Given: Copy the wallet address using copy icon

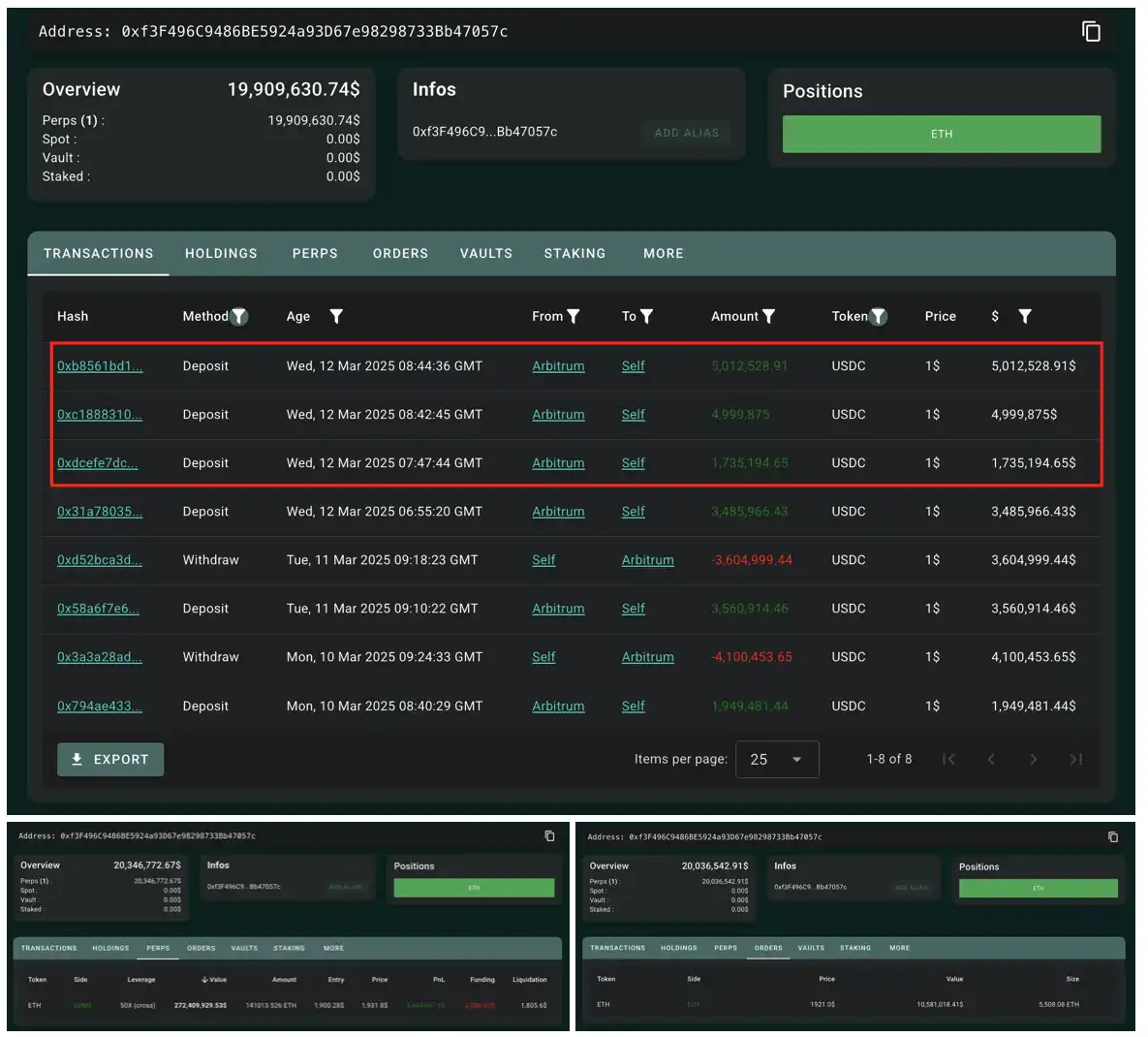Looking at the screenshot, I should 1091,32.
